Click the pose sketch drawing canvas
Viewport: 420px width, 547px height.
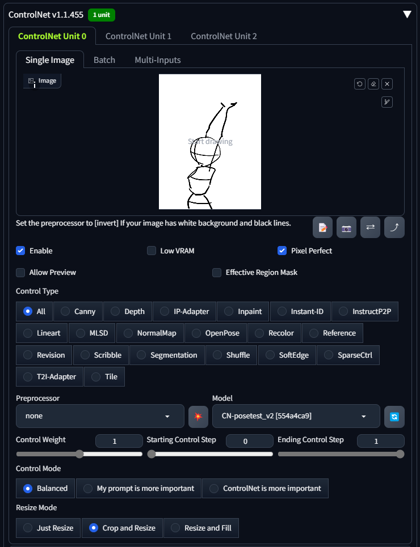pos(210,141)
